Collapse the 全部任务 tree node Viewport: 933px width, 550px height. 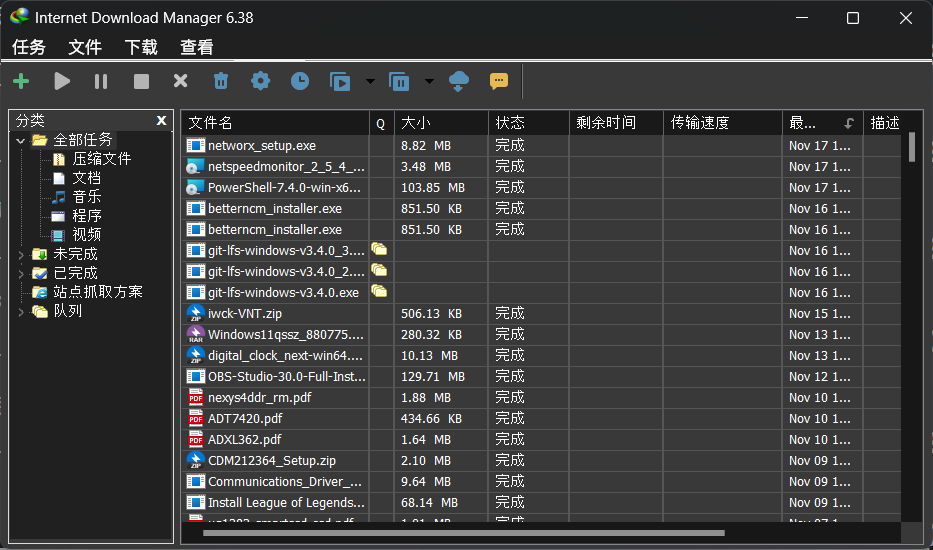click(x=21, y=140)
